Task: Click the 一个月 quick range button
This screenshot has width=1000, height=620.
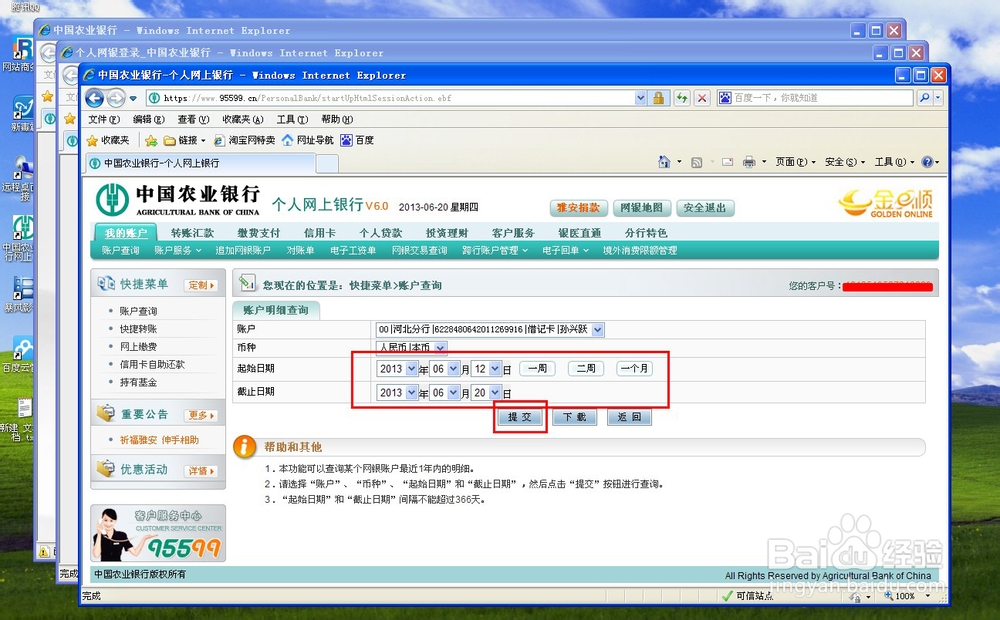Action: pyautogui.click(x=635, y=369)
